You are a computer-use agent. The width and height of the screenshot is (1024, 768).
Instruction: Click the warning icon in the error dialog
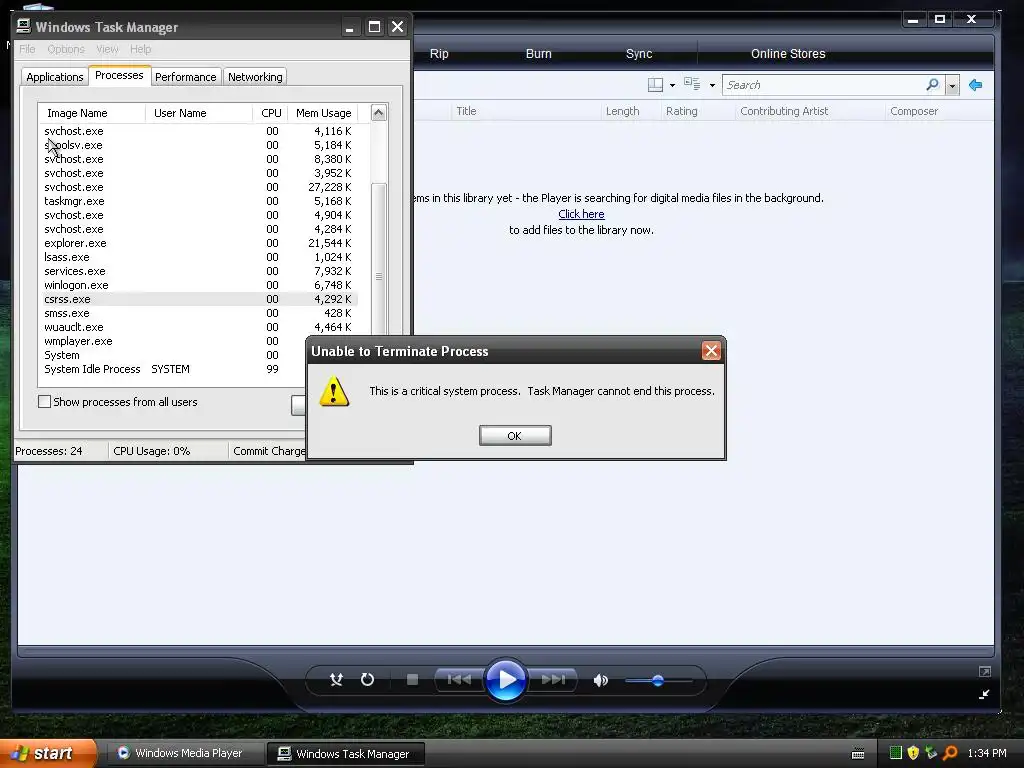(x=334, y=391)
